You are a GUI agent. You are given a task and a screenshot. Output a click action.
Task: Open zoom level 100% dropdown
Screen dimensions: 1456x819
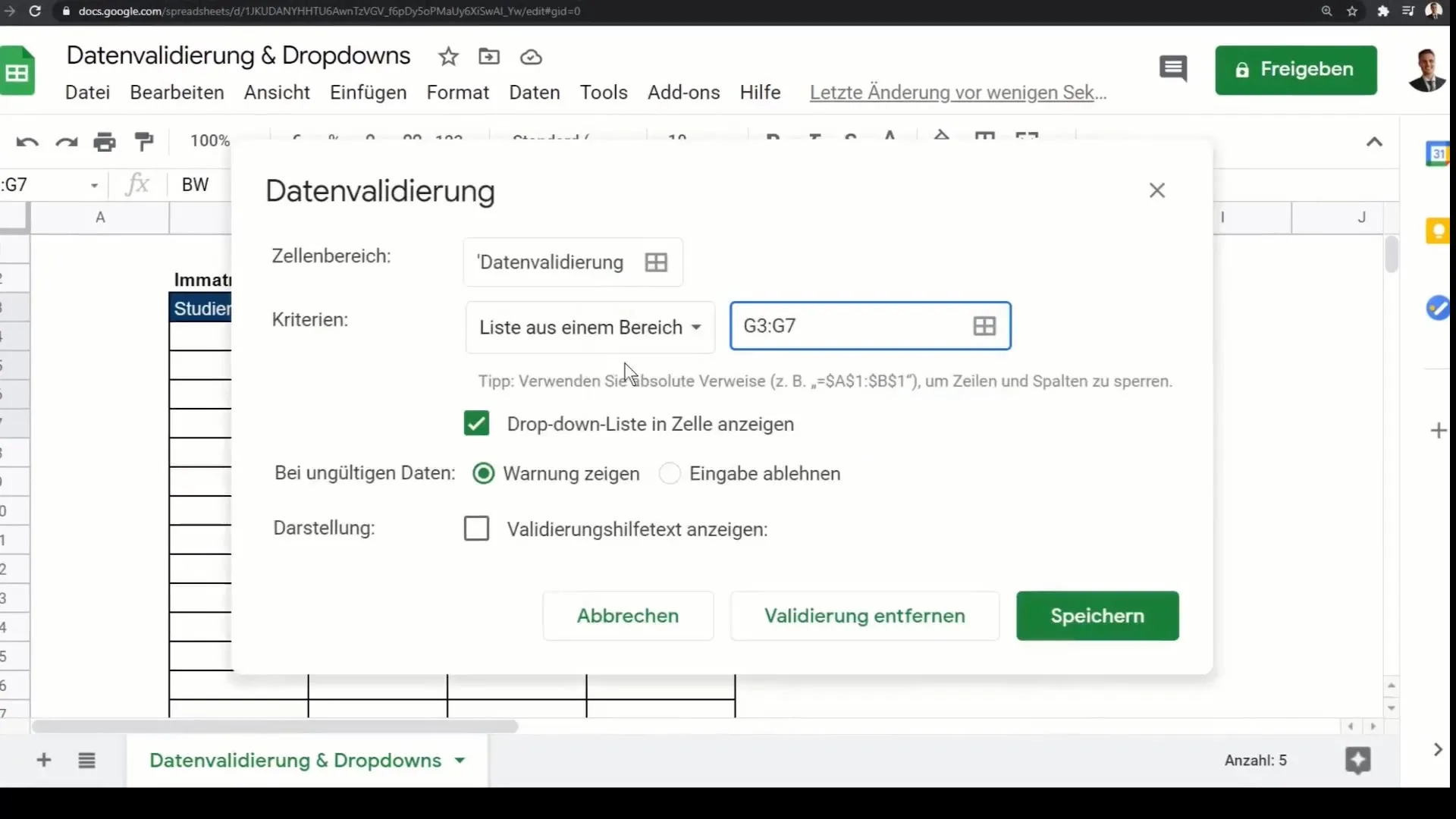click(x=210, y=141)
